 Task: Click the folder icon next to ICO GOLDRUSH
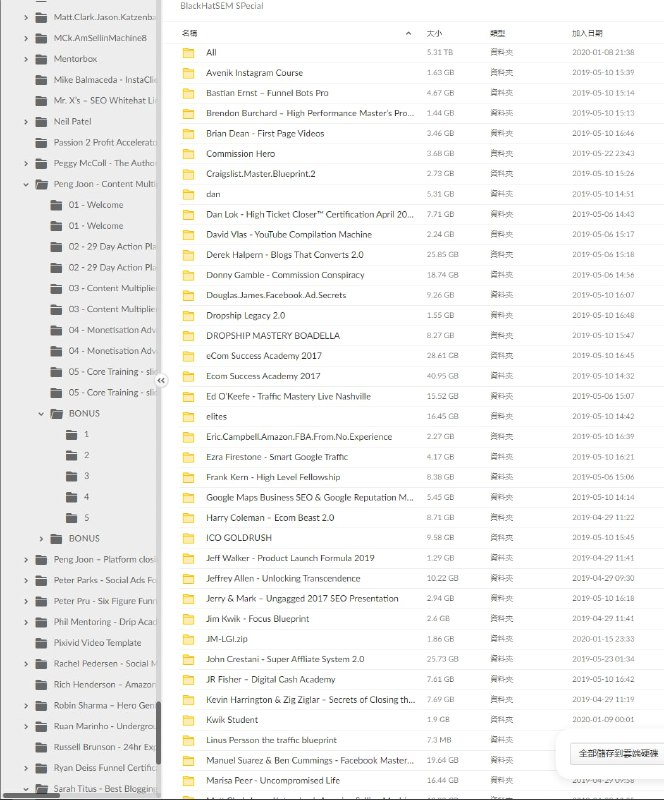188,538
